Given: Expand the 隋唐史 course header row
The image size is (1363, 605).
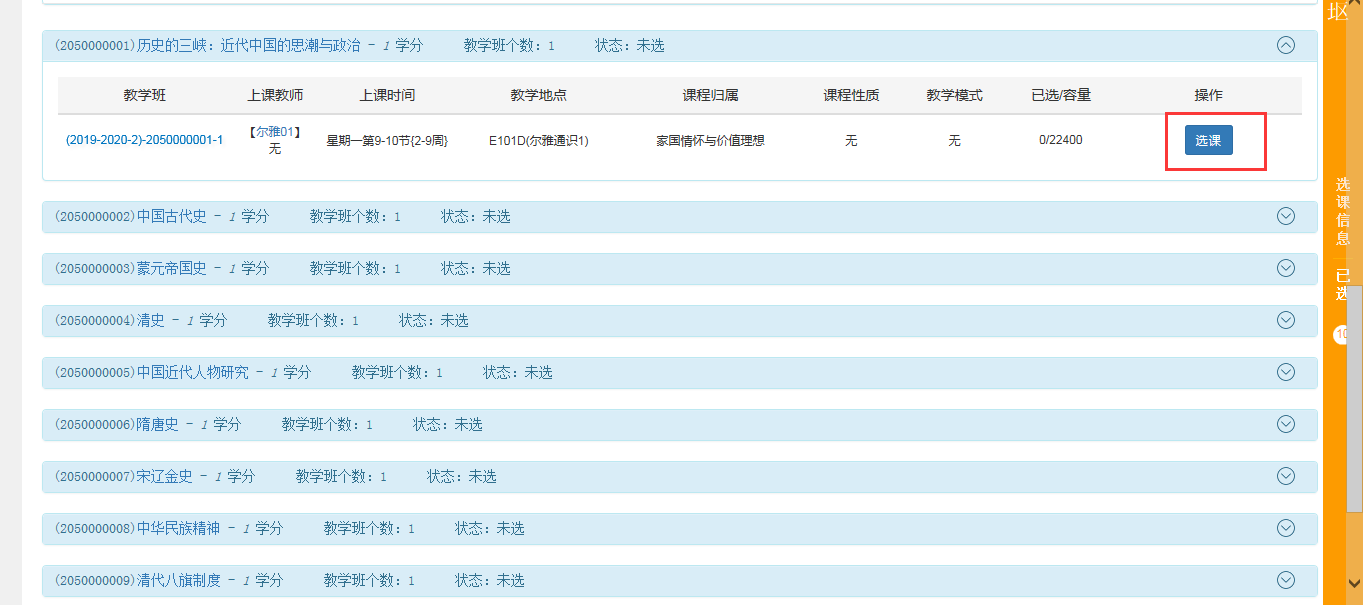Looking at the screenshot, I should click(x=600, y=425).
